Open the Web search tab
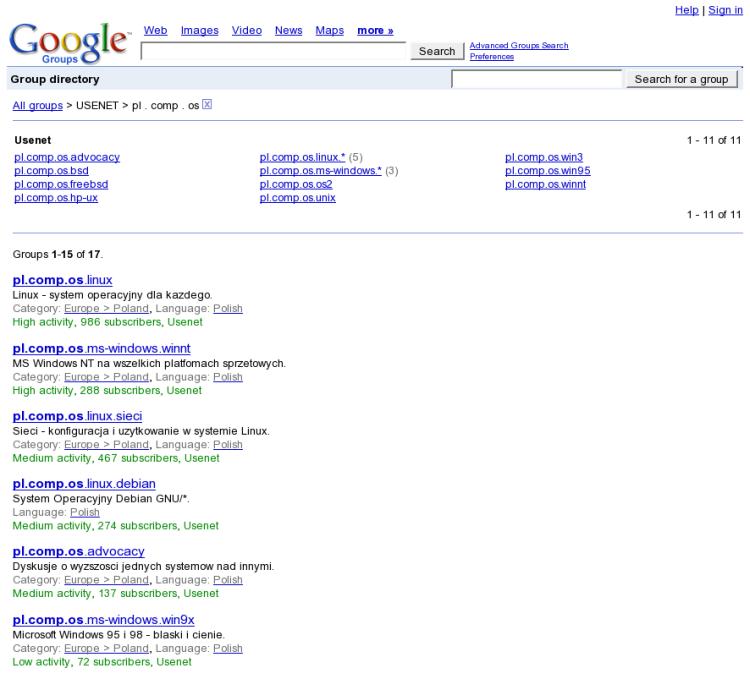The image size is (750, 679). (x=155, y=31)
